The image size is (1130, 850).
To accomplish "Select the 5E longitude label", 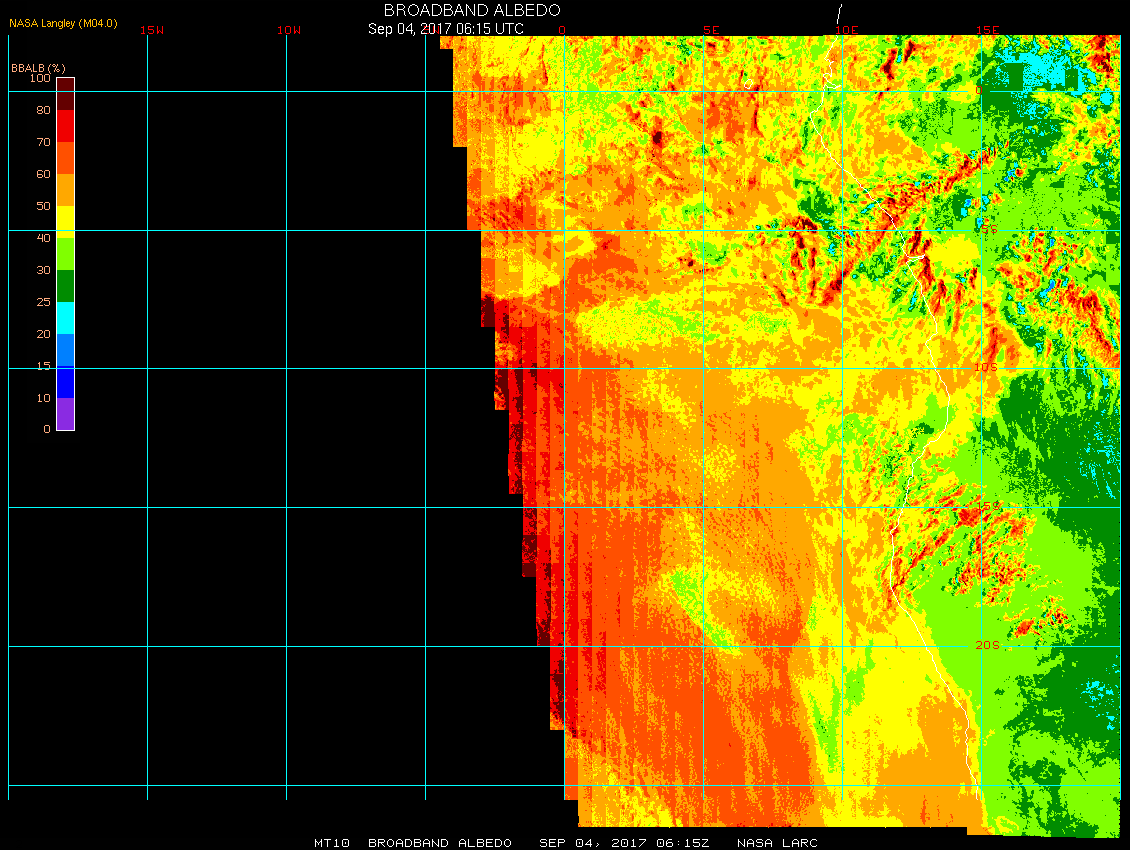I will [x=711, y=30].
